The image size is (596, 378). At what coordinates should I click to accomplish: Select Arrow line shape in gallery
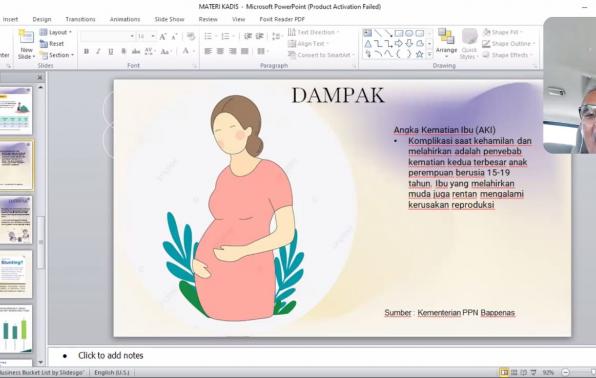[388, 33]
